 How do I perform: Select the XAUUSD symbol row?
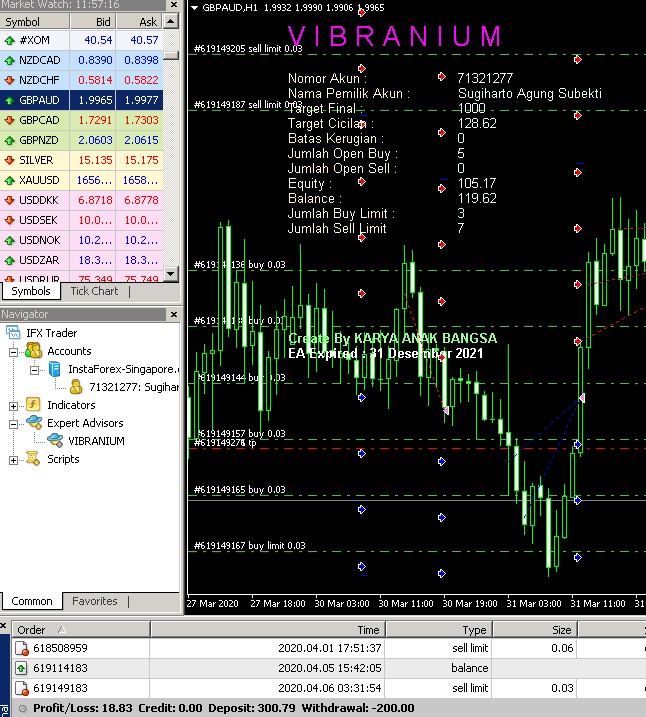38,180
